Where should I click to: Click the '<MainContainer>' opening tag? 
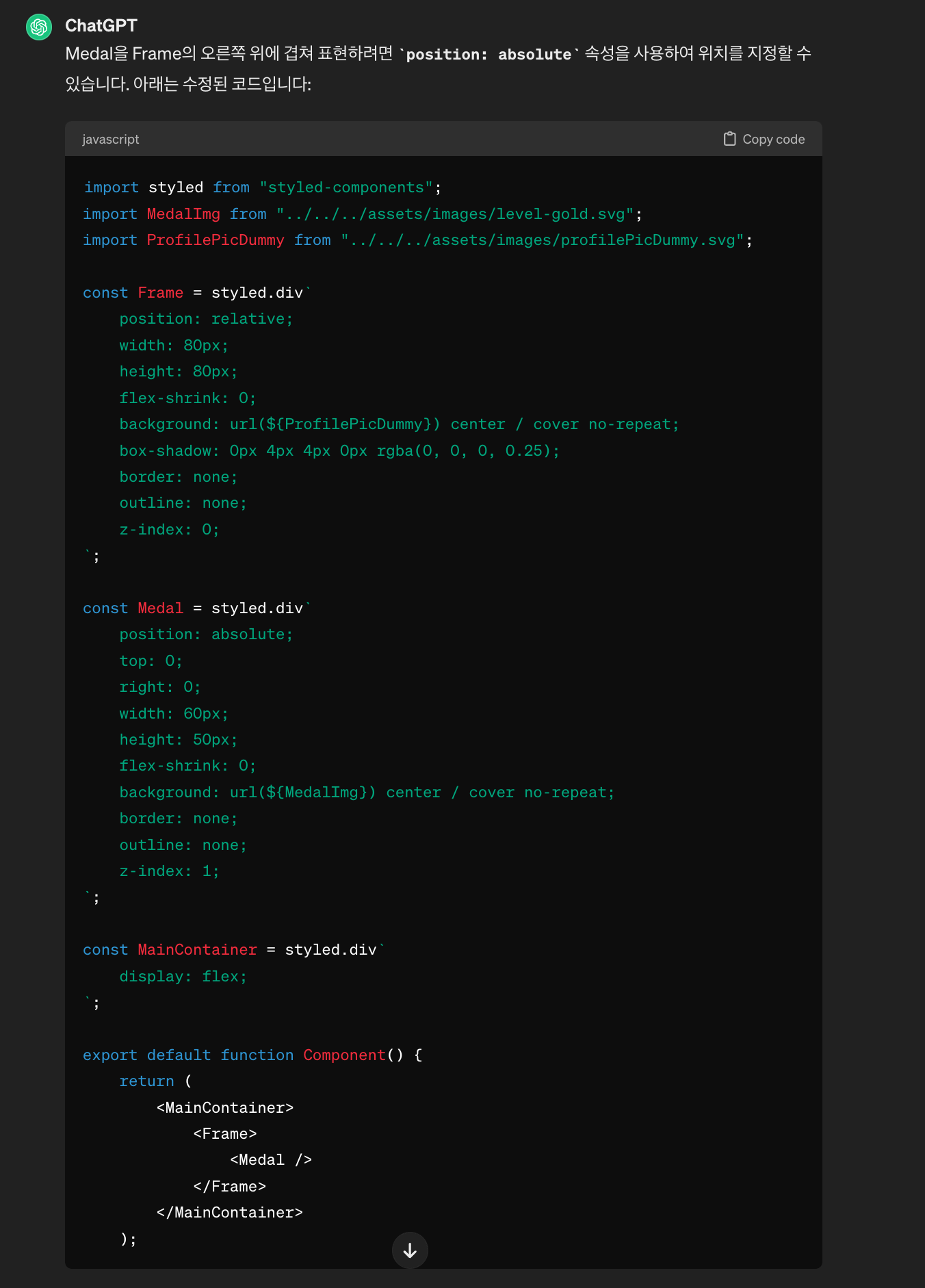[x=225, y=1108]
